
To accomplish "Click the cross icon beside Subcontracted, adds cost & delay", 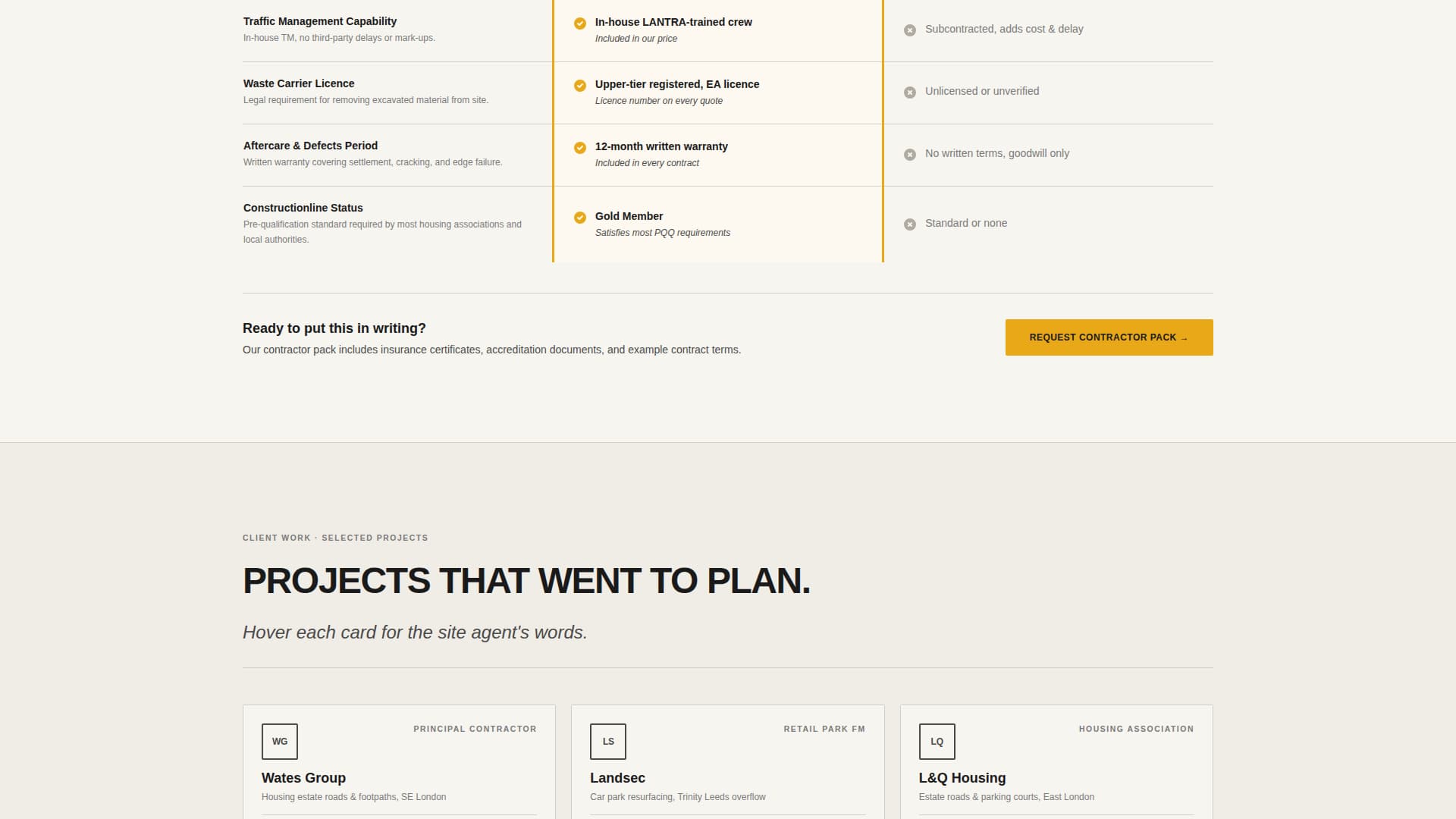I will coord(910,30).
